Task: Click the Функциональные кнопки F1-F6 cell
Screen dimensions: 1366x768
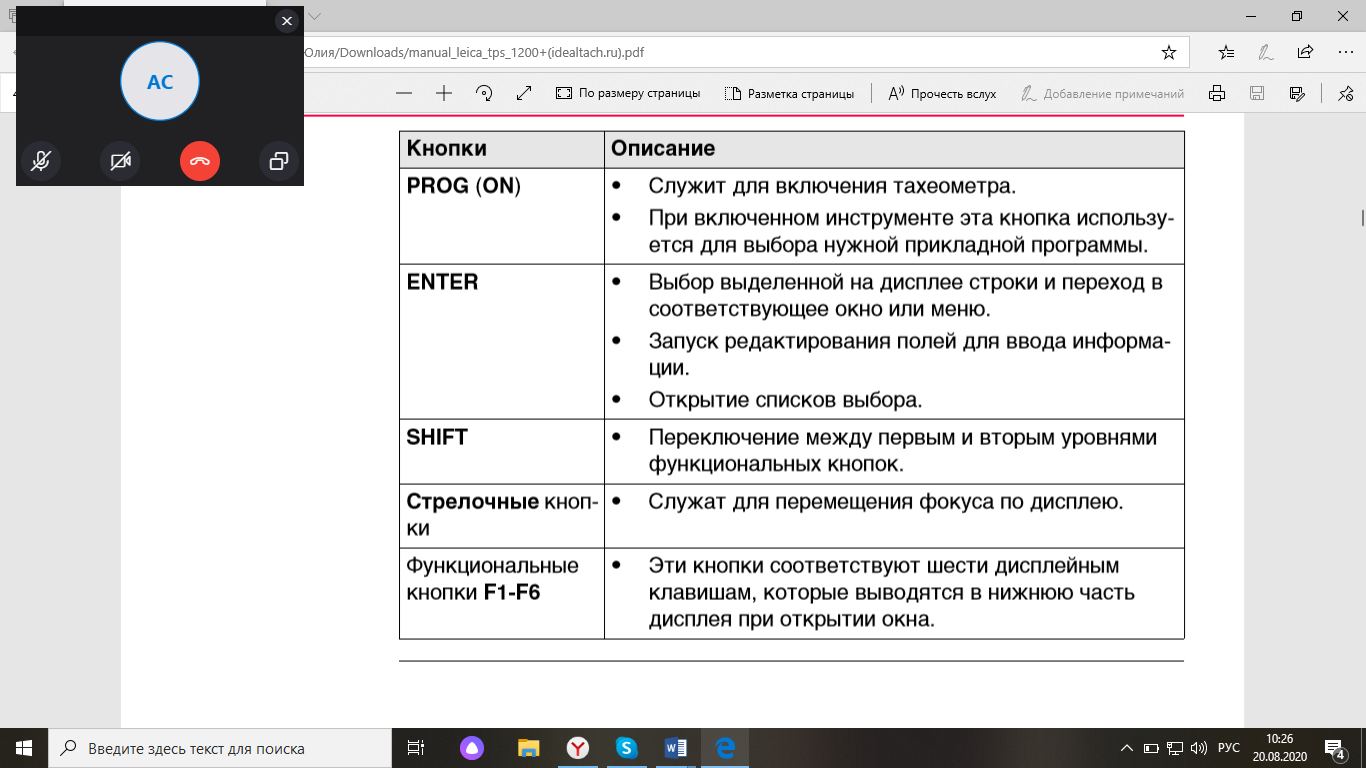Action: 502,593
